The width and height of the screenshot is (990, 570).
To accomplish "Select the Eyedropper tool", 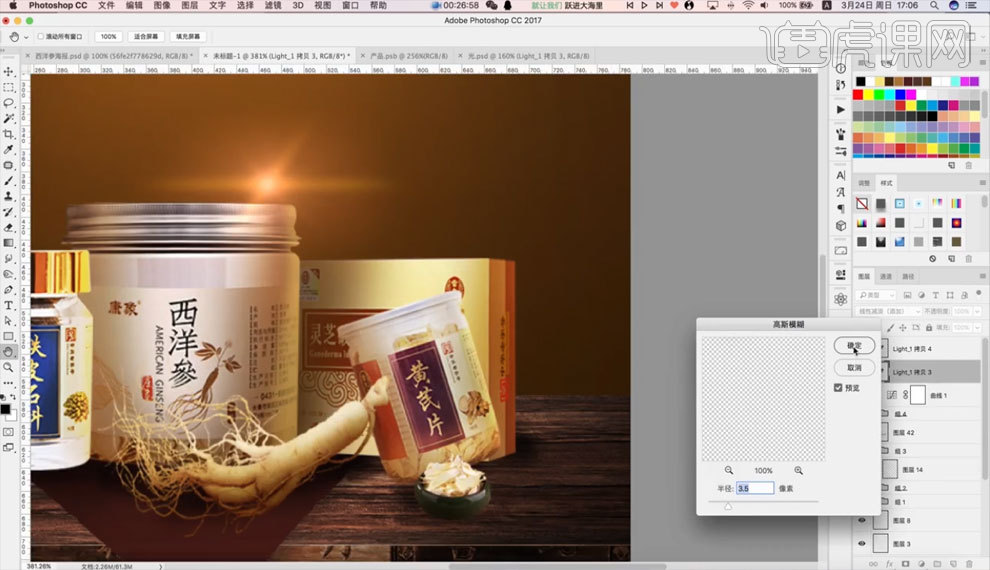I will tap(9, 150).
